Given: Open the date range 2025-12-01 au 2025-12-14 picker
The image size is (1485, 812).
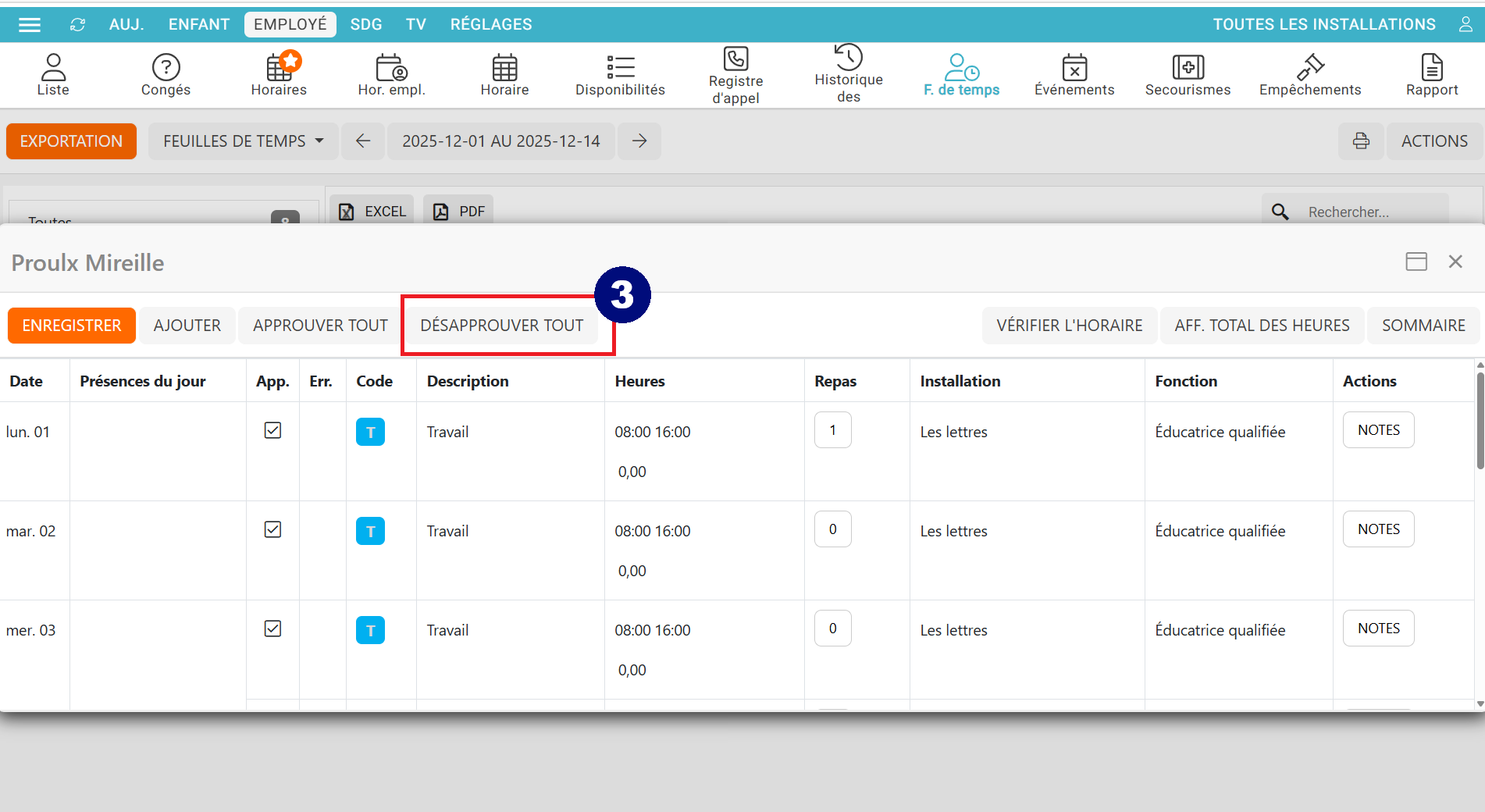Looking at the screenshot, I should tap(500, 141).
